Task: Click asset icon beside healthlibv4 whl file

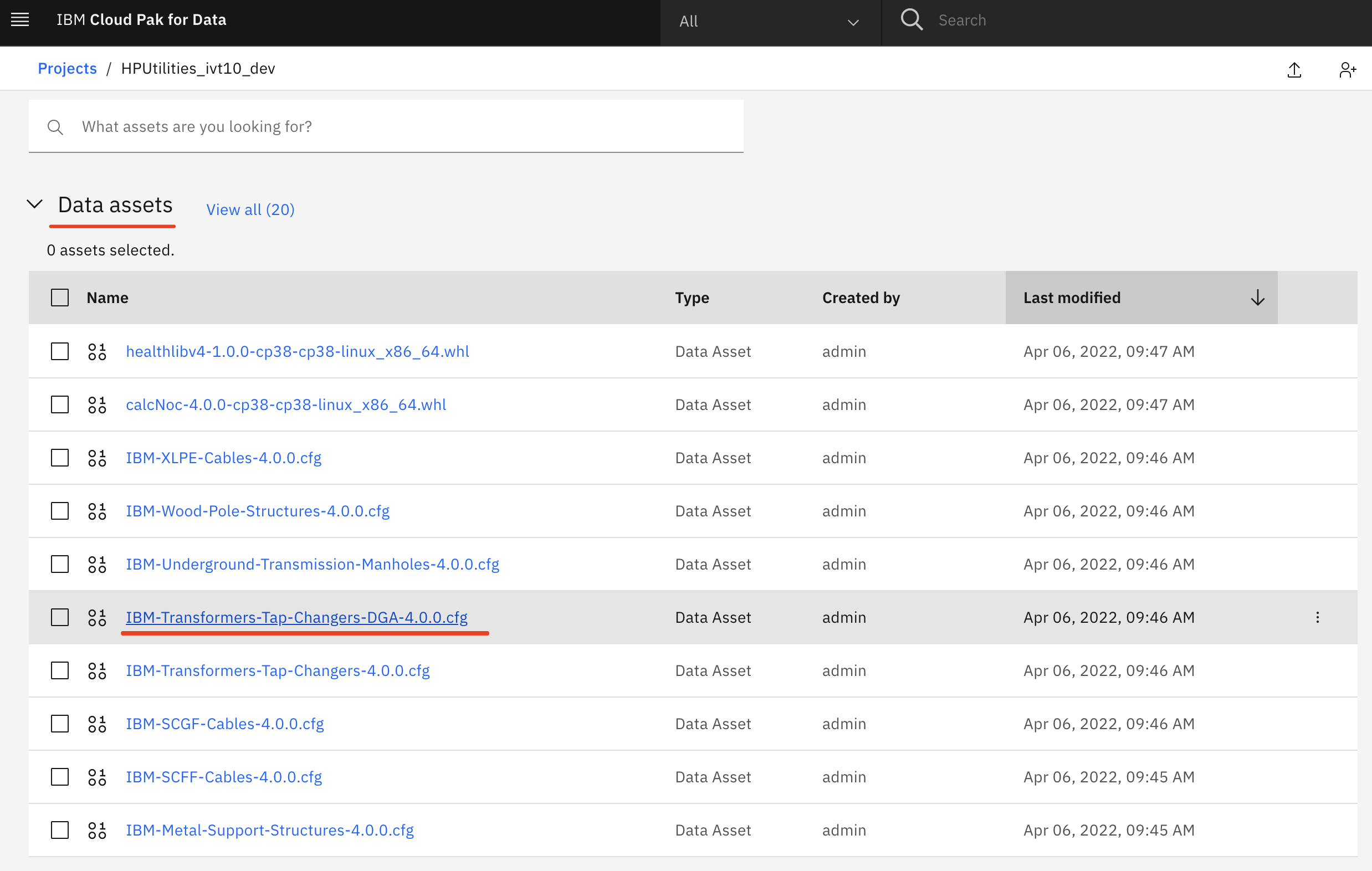Action: [x=97, y=351]
